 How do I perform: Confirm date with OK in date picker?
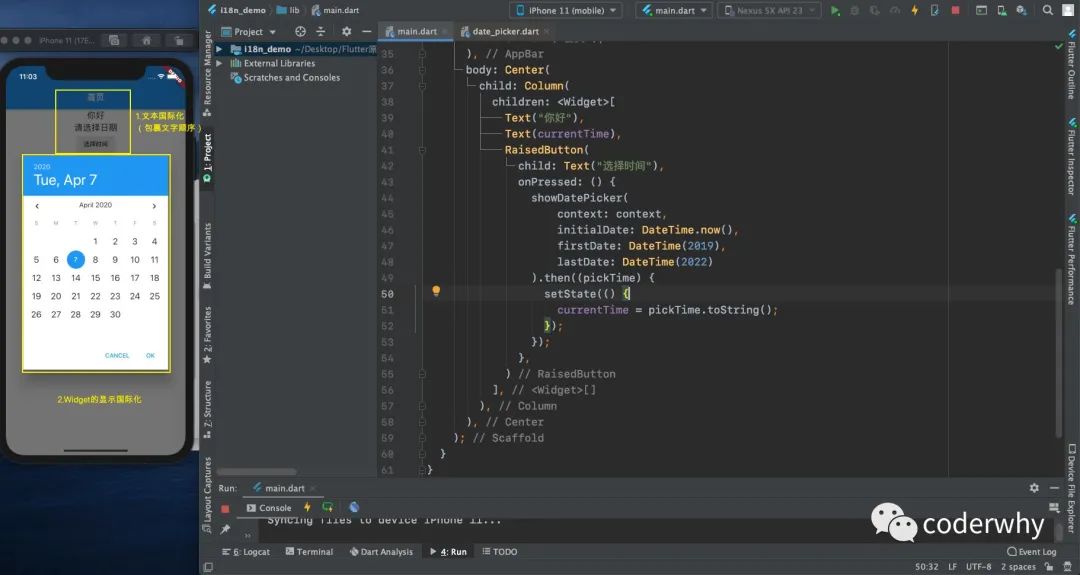pyautogui.click(x=150, y=355)
